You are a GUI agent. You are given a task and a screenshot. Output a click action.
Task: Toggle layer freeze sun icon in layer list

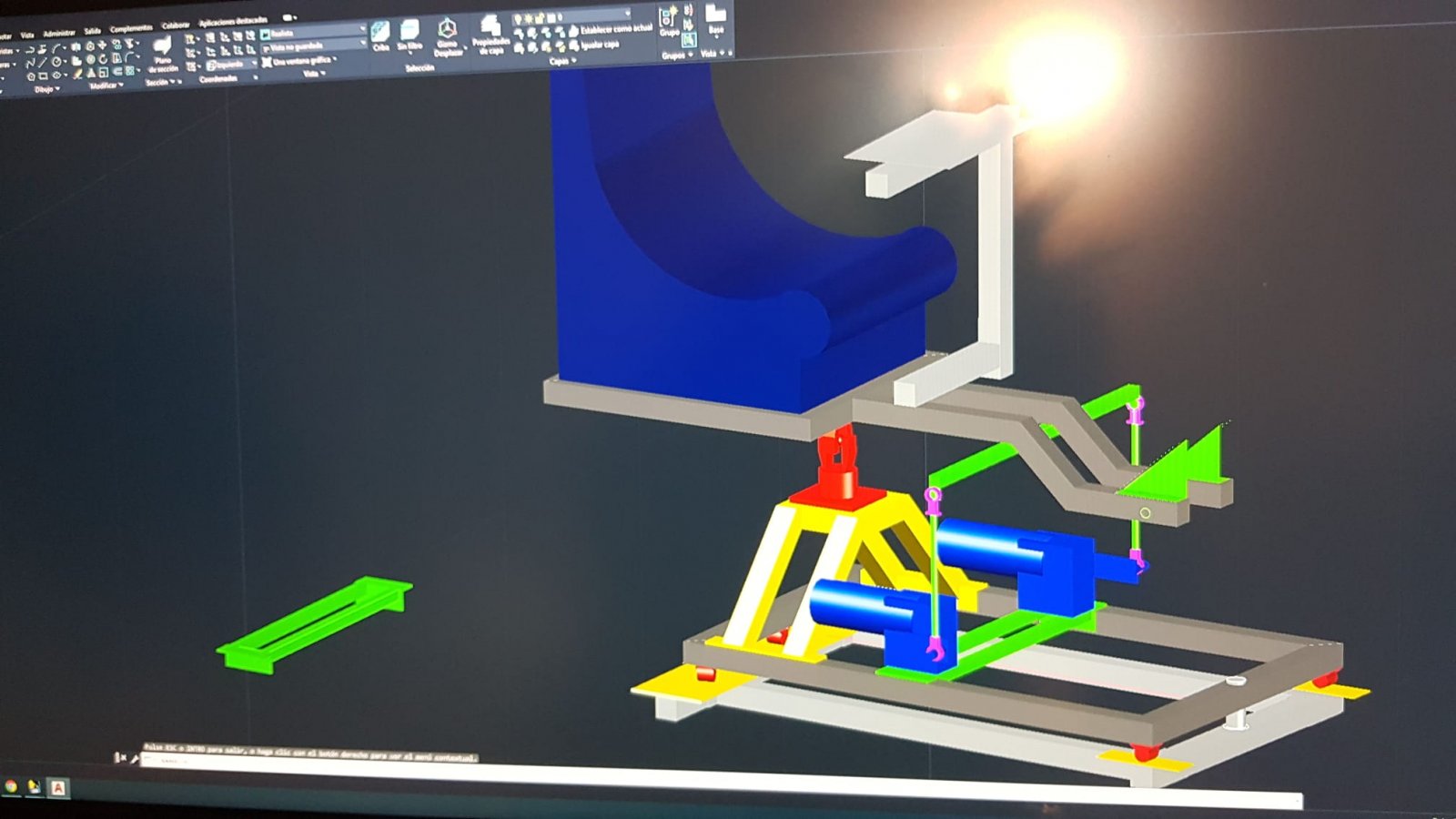tap(529, 18)
